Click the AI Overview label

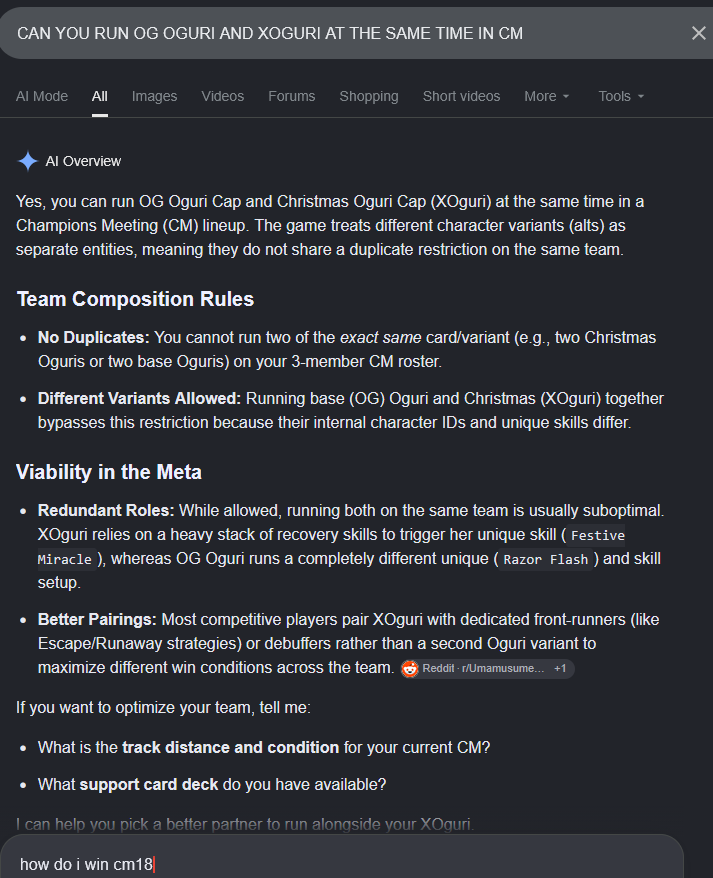point(83,161)
